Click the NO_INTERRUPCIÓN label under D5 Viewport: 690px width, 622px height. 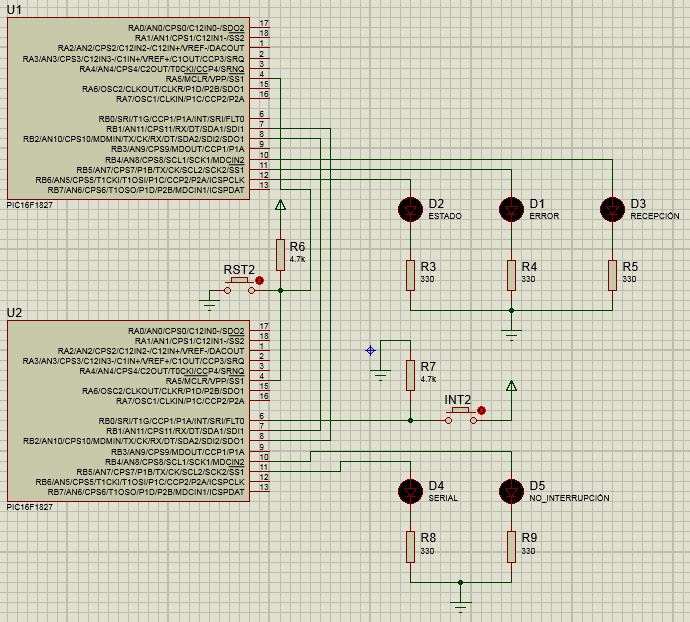(569, 498)
